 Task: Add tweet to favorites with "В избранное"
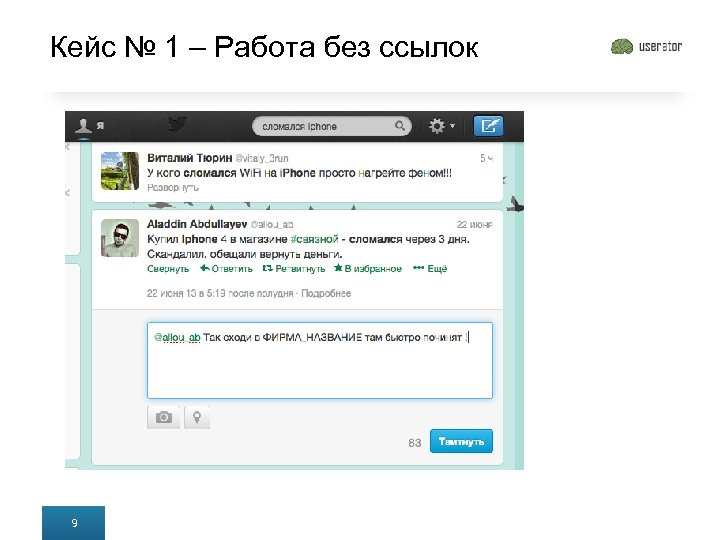point(368,269)
